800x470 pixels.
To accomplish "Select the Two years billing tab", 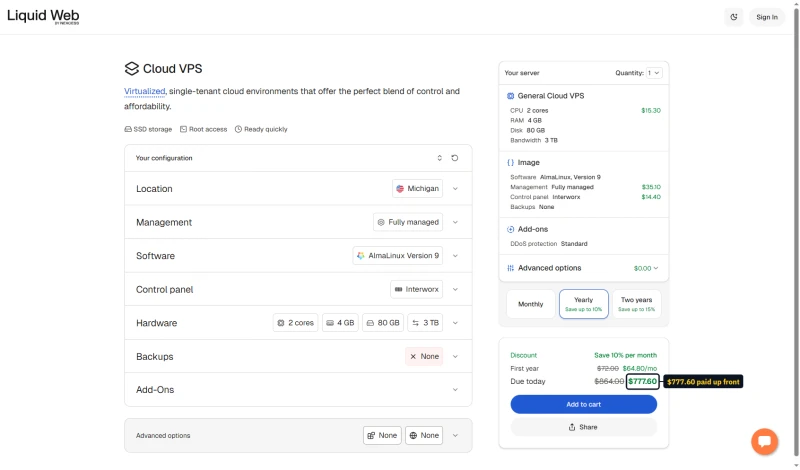I will pyautogui.click(x=636, y=304).
